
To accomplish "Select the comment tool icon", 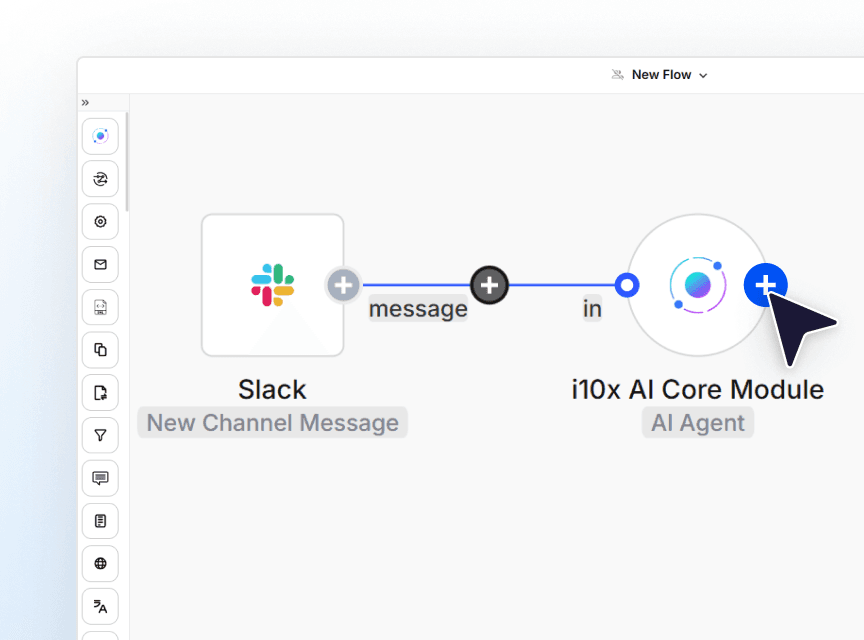I will [100, 478].
